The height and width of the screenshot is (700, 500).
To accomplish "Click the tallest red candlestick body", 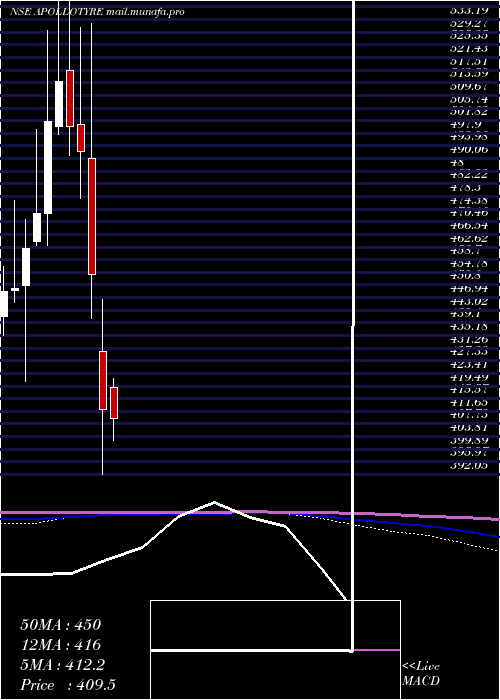I will coord(92,216).
